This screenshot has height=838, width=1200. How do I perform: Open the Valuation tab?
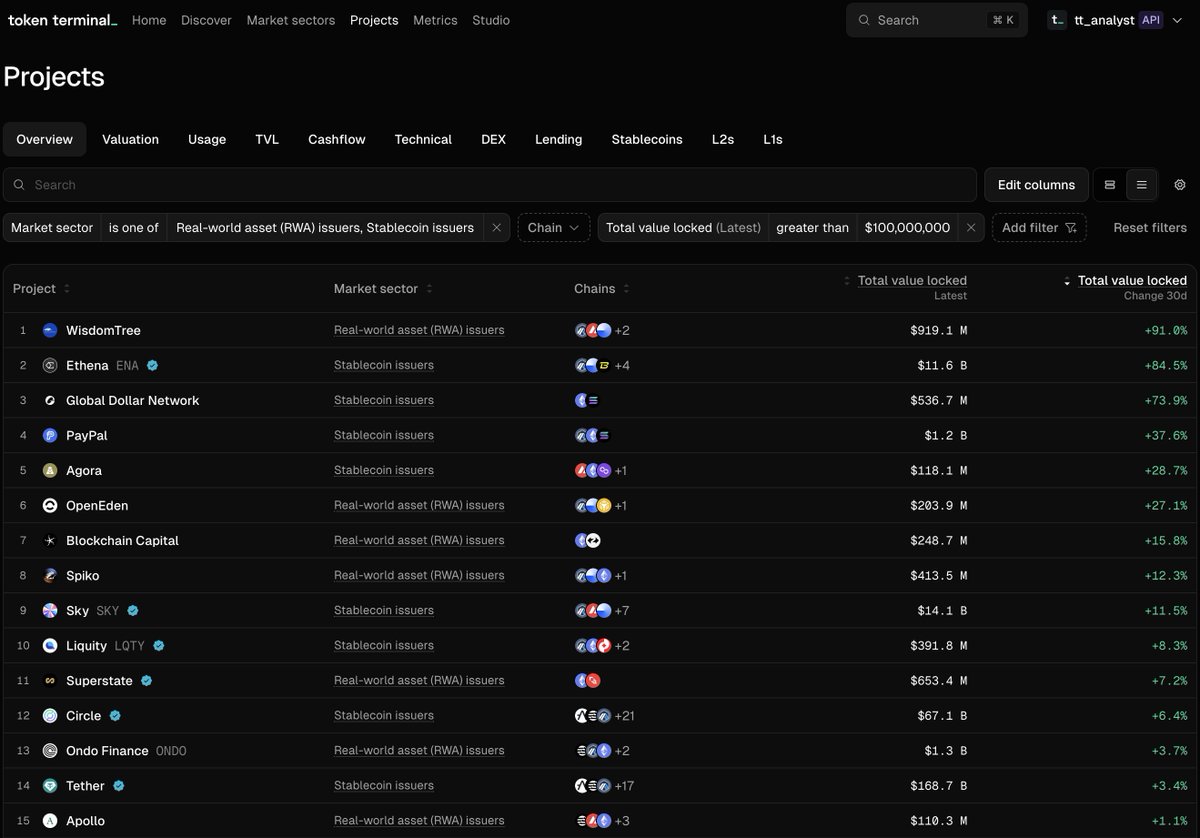tap(130, 139)
